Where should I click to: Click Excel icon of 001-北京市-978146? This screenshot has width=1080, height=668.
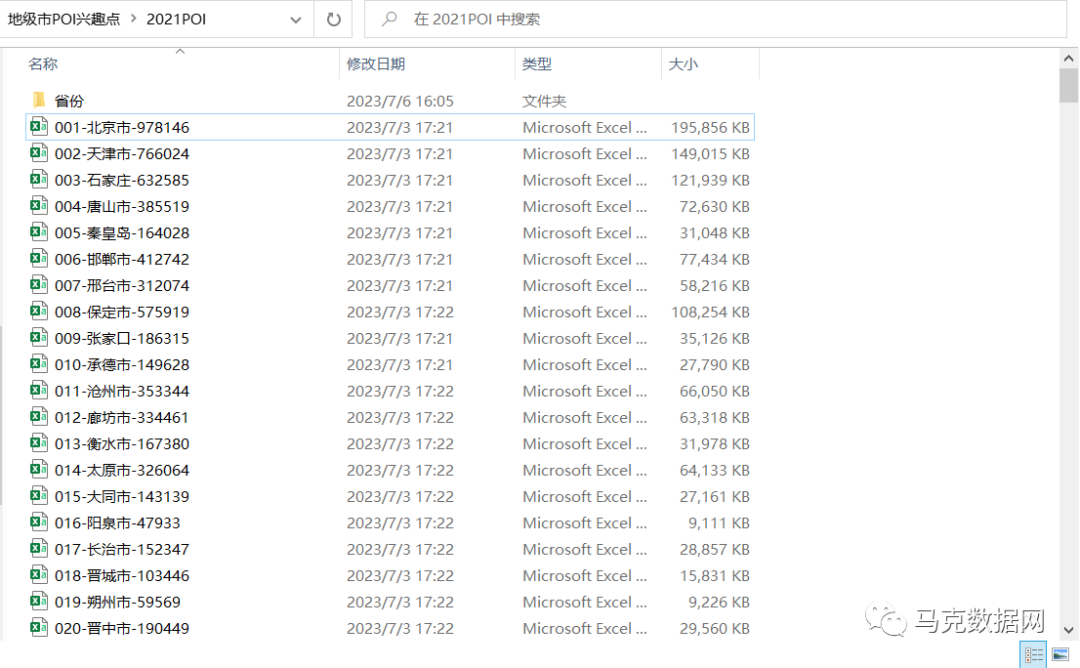point(39,127)
